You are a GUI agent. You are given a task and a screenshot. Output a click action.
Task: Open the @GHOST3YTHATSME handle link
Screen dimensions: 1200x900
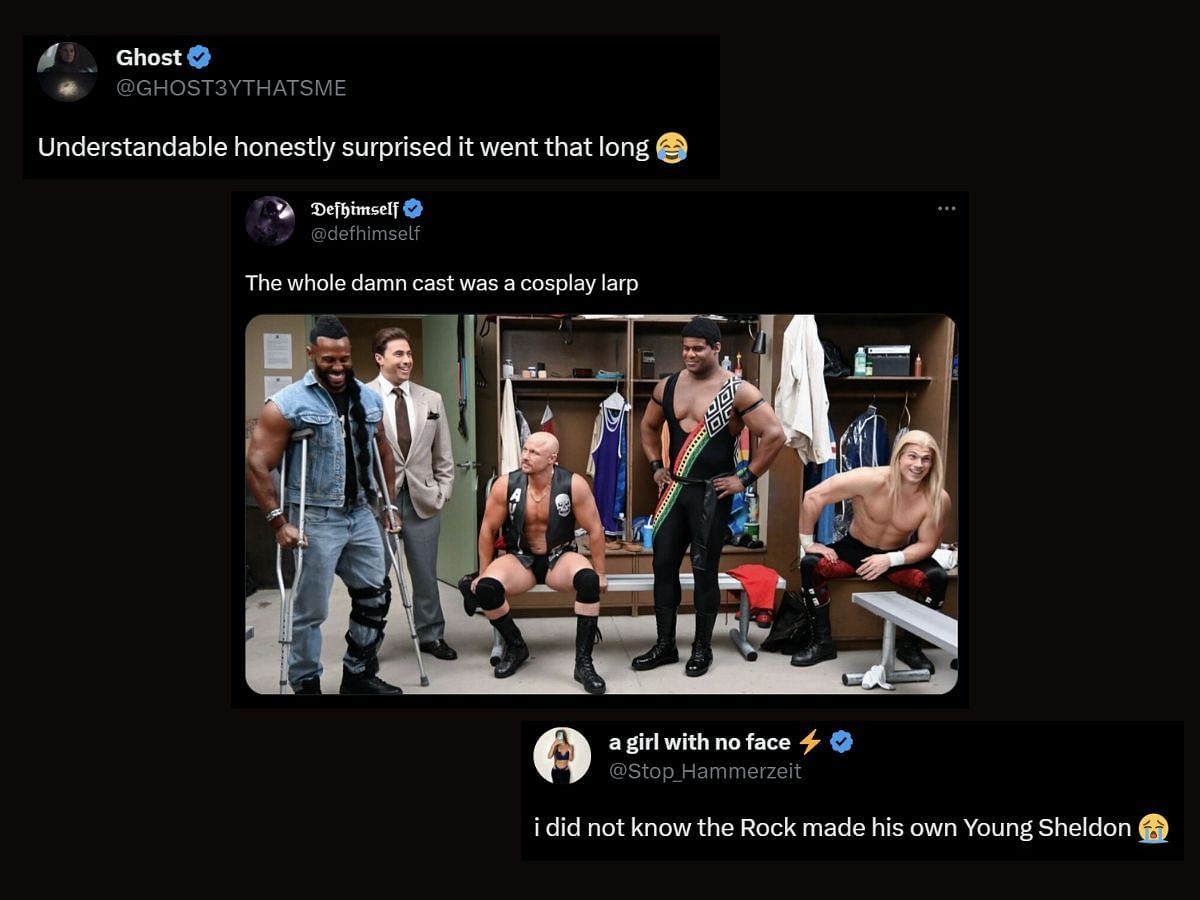click(x=231, y=88)
